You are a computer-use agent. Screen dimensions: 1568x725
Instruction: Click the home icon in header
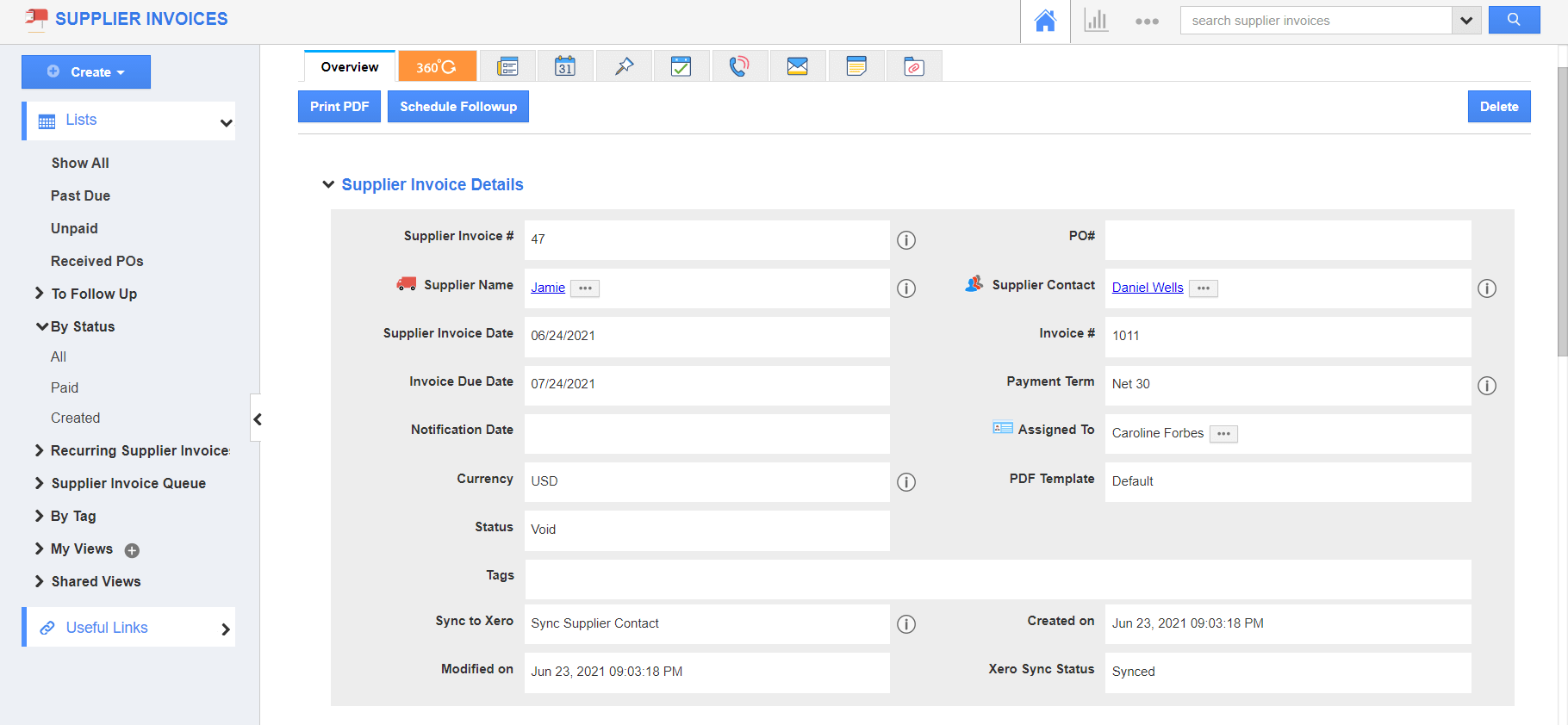(x=1045, y=21)
